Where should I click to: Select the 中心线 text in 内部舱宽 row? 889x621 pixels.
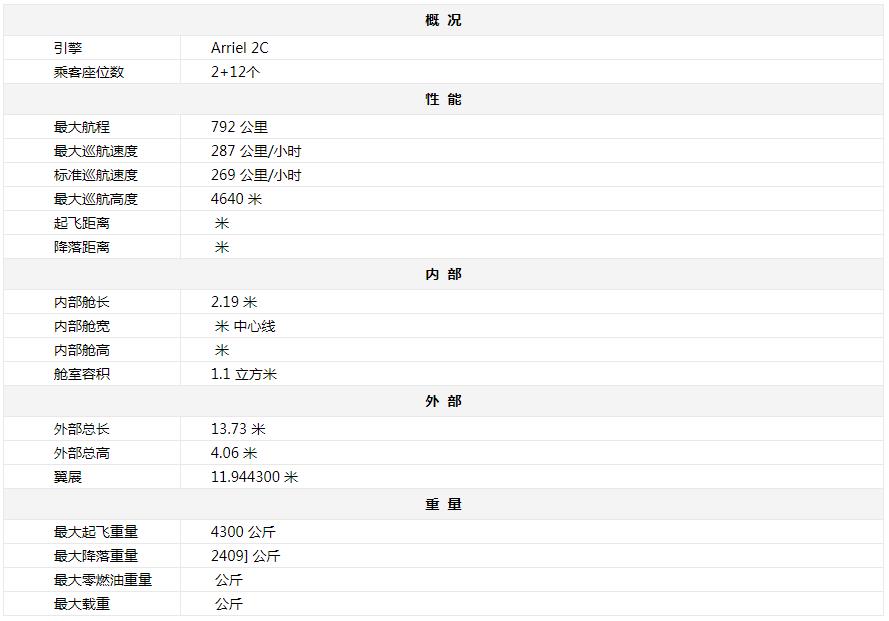[x=255, y=326]
